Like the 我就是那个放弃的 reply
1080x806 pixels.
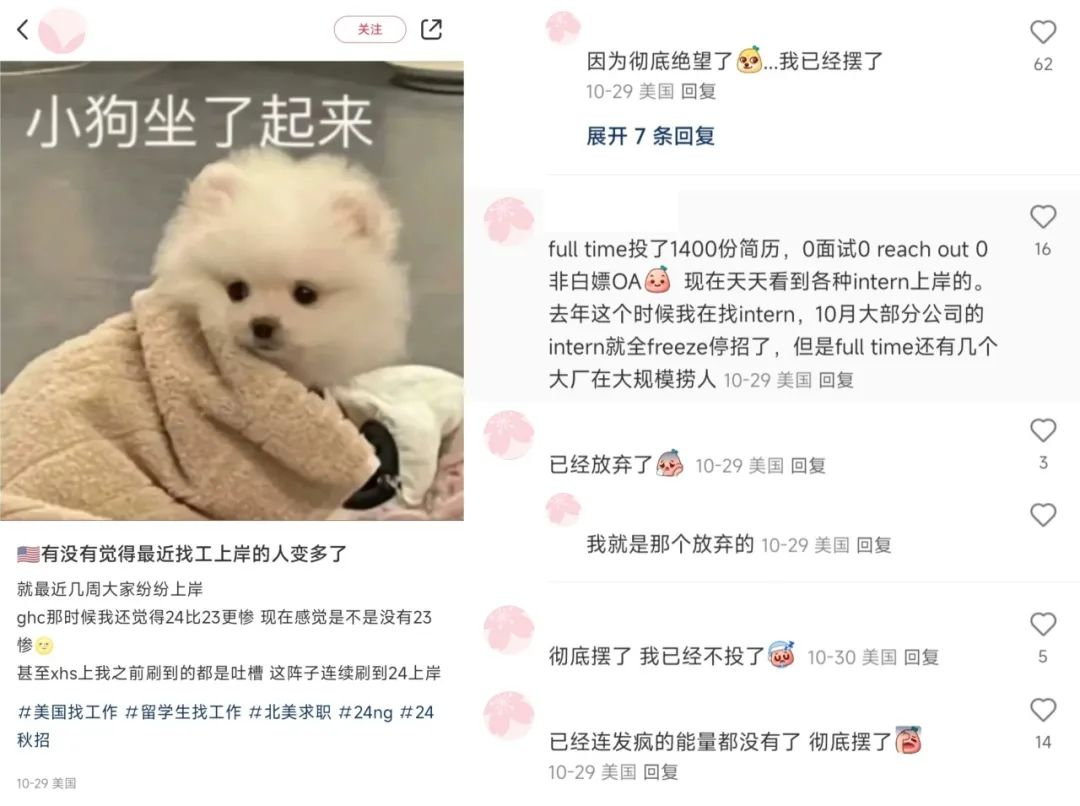[1043, 515]
